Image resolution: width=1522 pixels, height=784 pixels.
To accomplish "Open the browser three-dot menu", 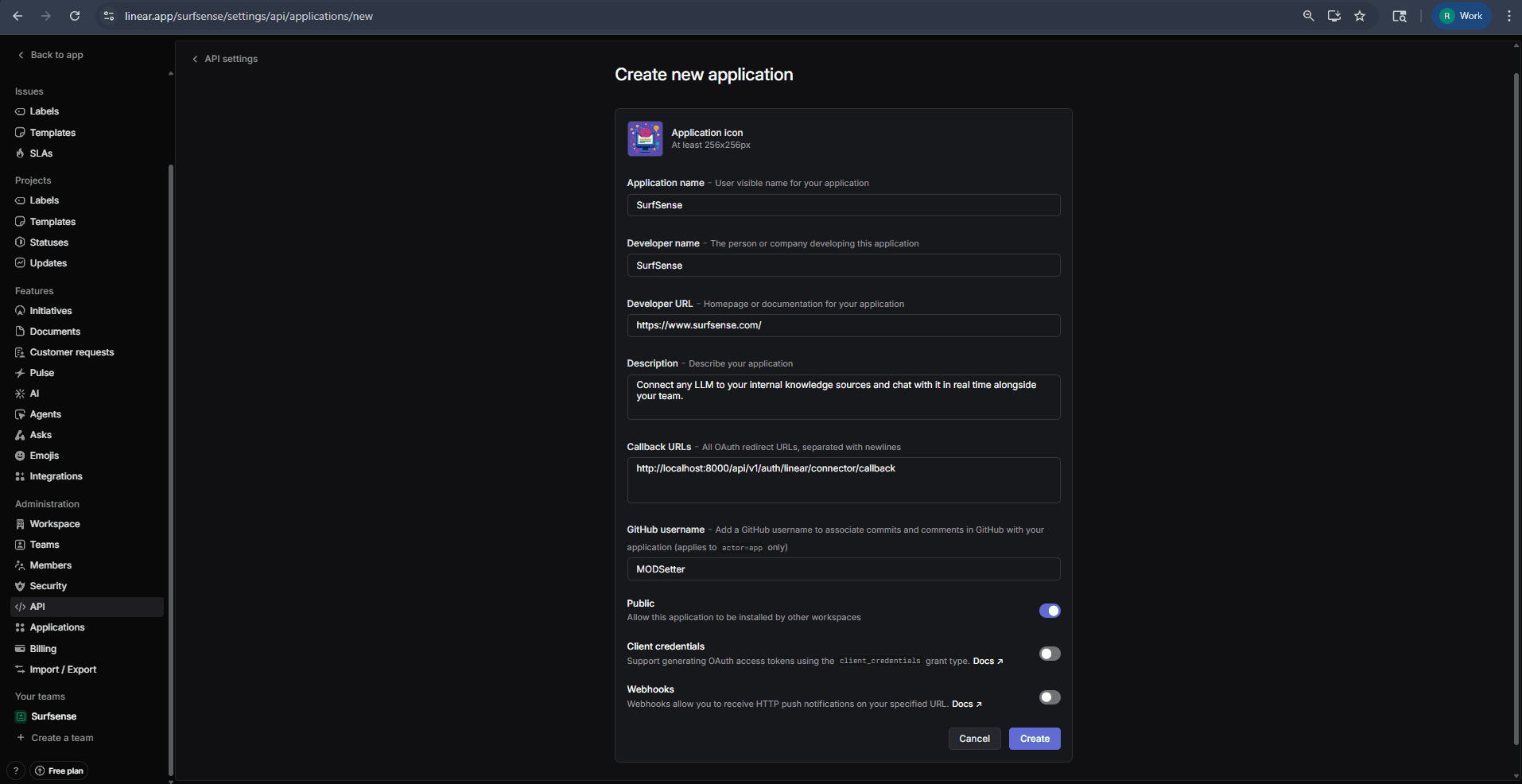I will click(1508, 16).
